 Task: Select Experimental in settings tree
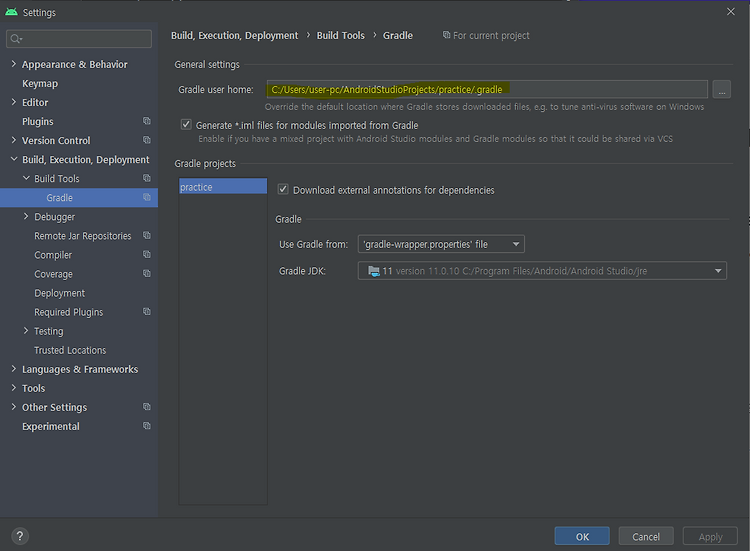tap(51, 426)
